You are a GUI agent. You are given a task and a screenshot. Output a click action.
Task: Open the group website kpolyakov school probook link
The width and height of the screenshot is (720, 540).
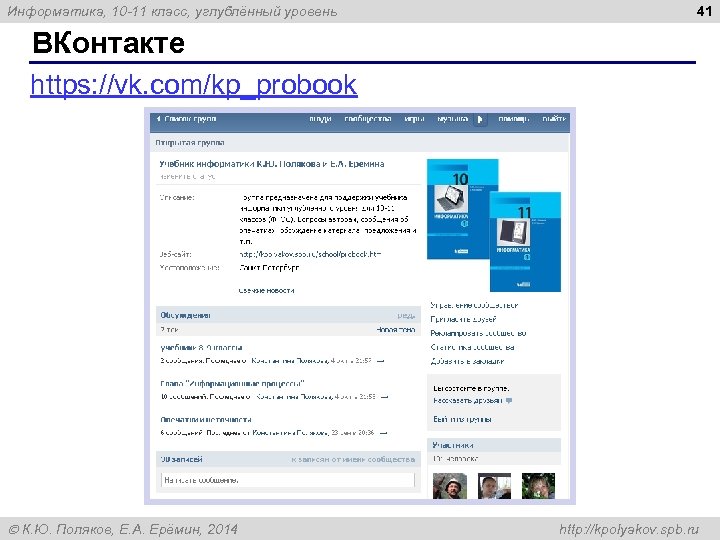[310, 254]
